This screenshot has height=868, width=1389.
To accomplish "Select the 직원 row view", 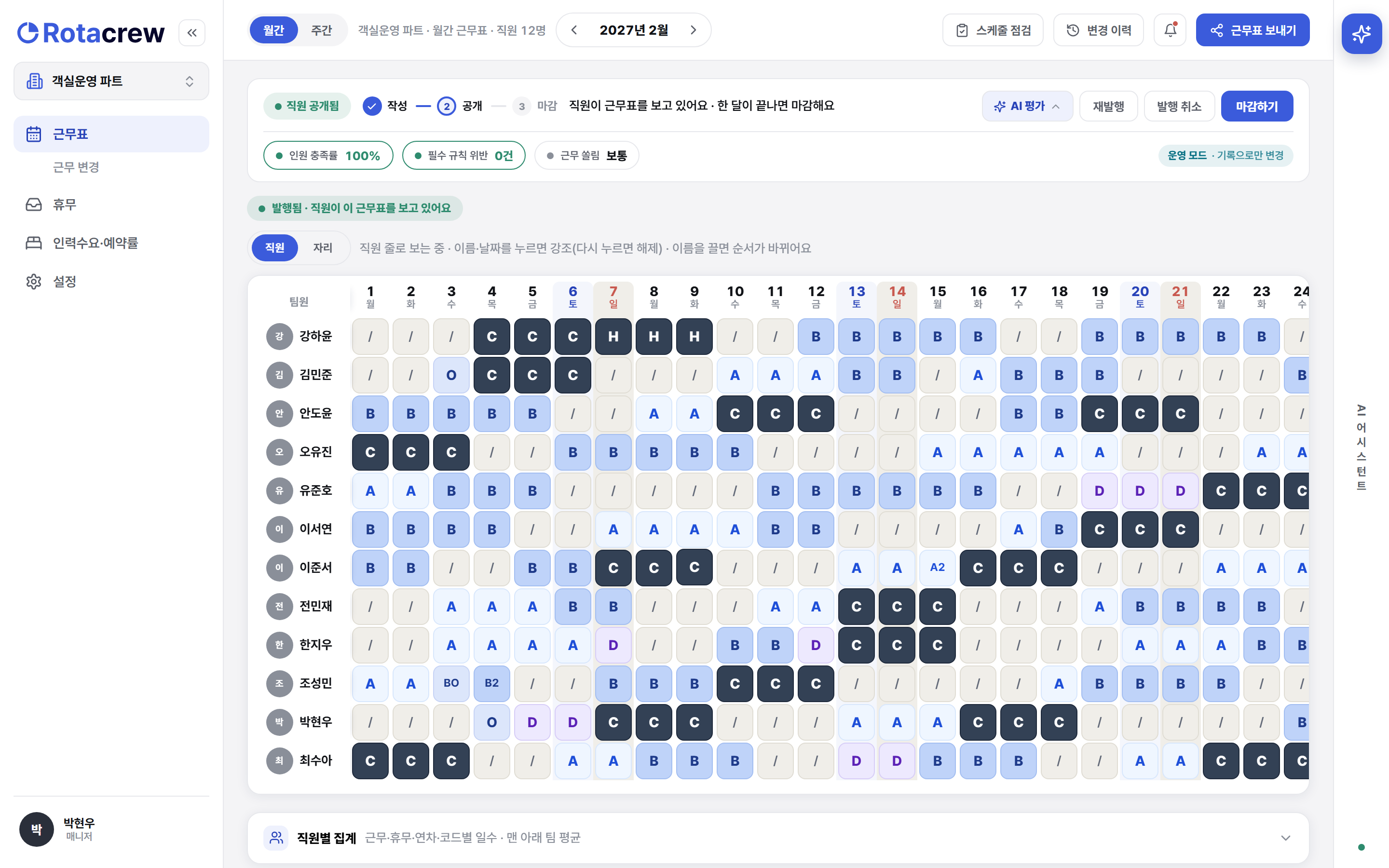I will 275,247.
